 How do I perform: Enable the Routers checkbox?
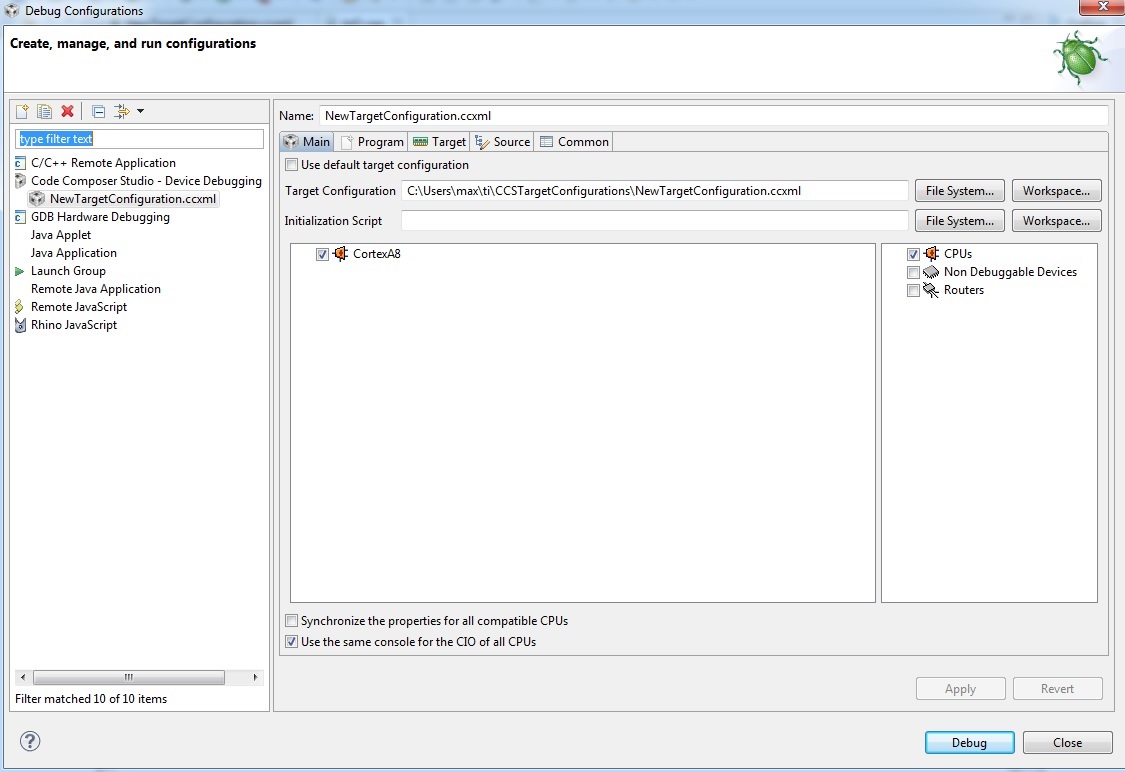tap(913, 291)
